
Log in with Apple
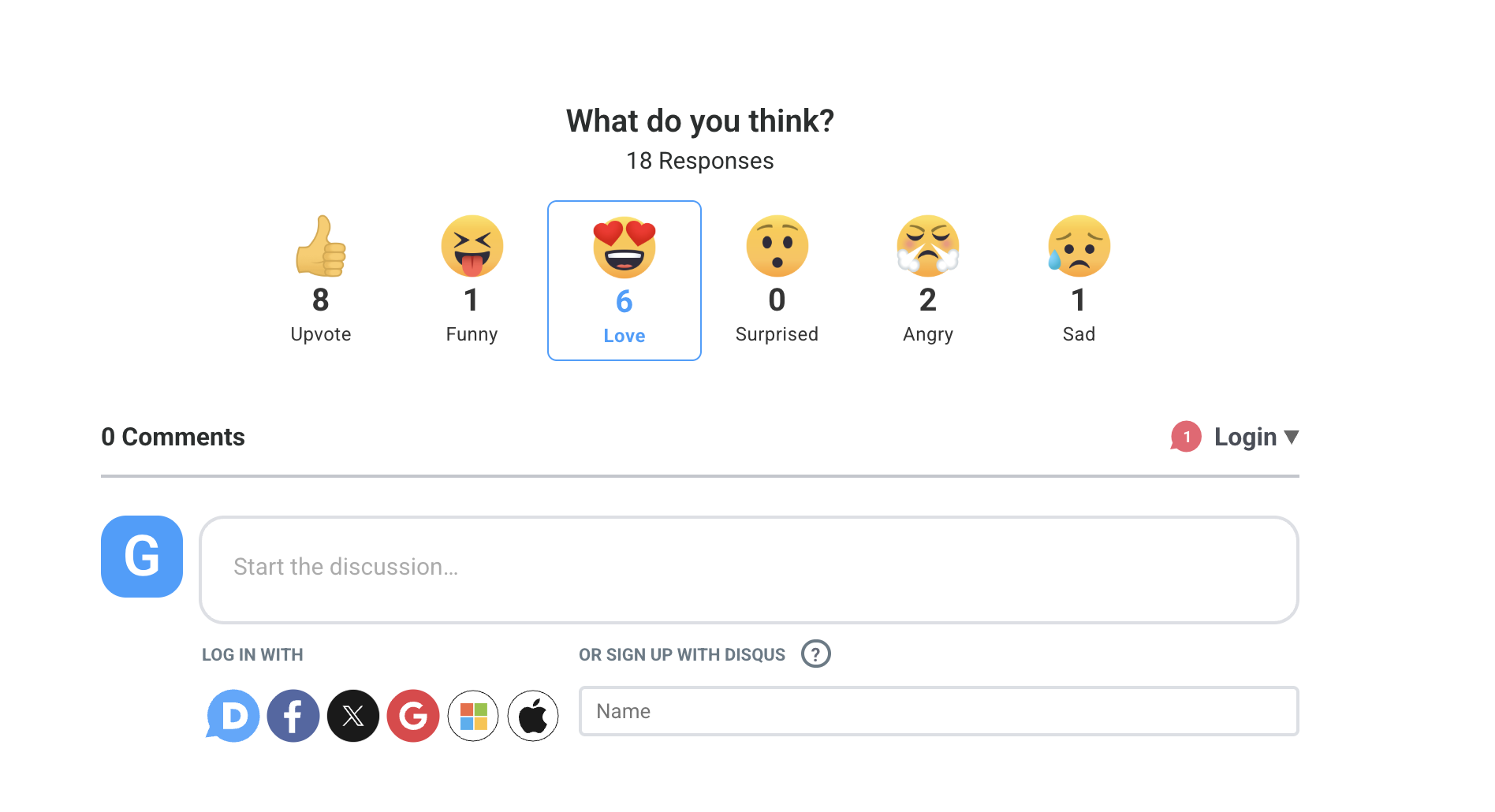click(x=532, y=716)
